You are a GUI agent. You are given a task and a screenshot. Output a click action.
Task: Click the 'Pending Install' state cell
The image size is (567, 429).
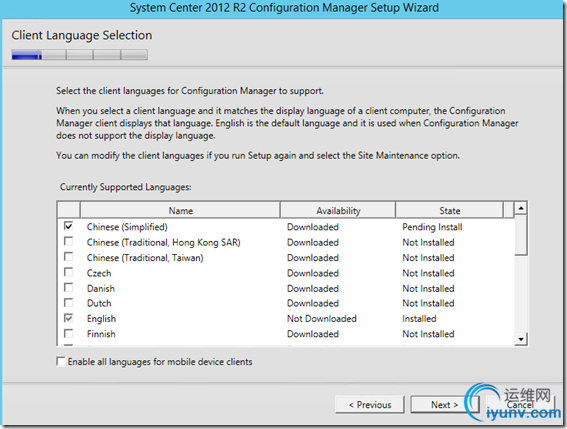click(432, 227)
